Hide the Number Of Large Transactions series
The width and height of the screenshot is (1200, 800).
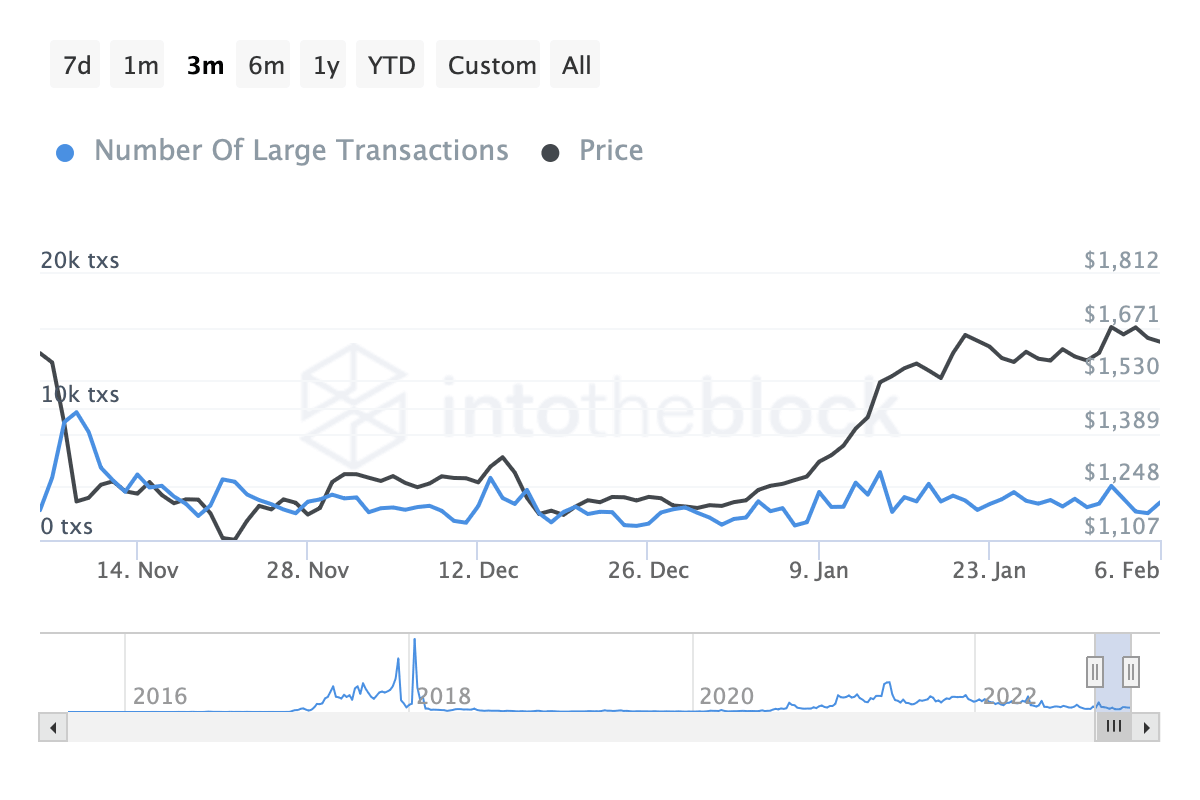(x=300, y=150)
